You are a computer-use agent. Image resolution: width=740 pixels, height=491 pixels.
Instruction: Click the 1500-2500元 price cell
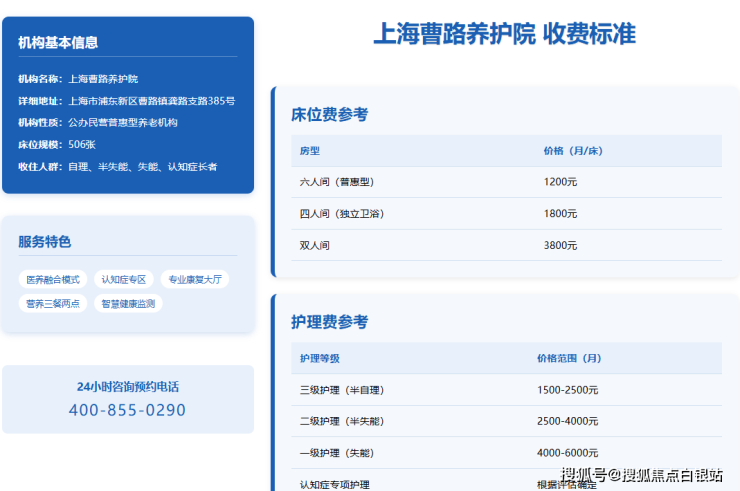pyautogui.click(x=567, y=390)
